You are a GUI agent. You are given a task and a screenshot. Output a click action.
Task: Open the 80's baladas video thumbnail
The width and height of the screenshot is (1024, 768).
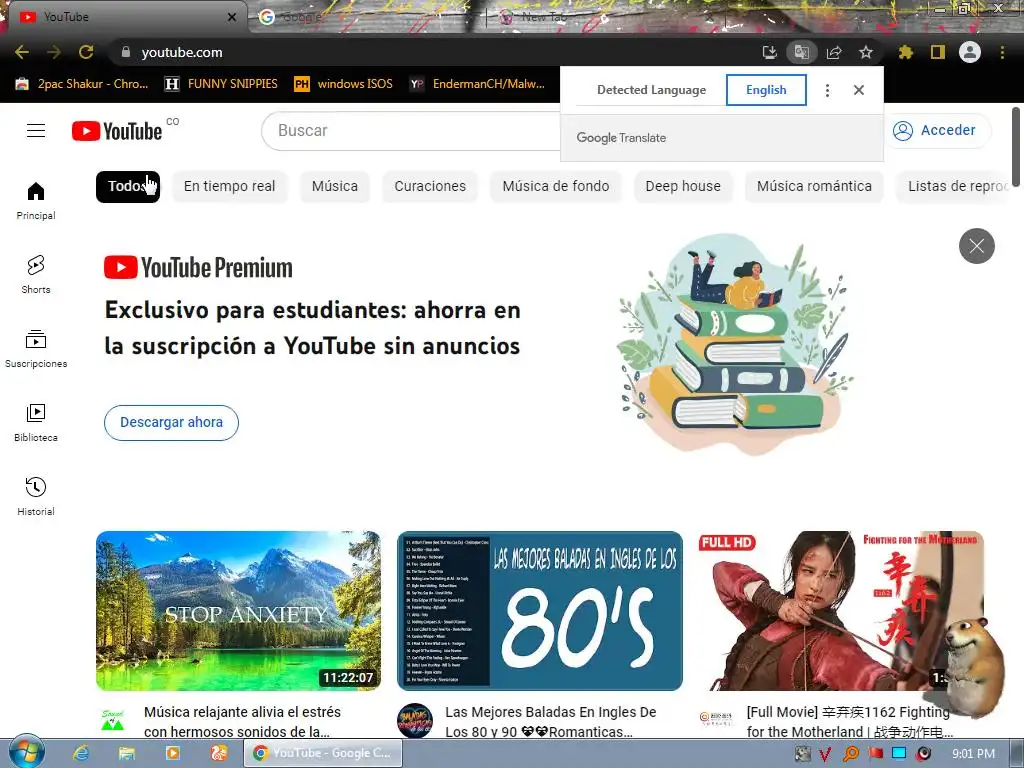click(540, 611)
